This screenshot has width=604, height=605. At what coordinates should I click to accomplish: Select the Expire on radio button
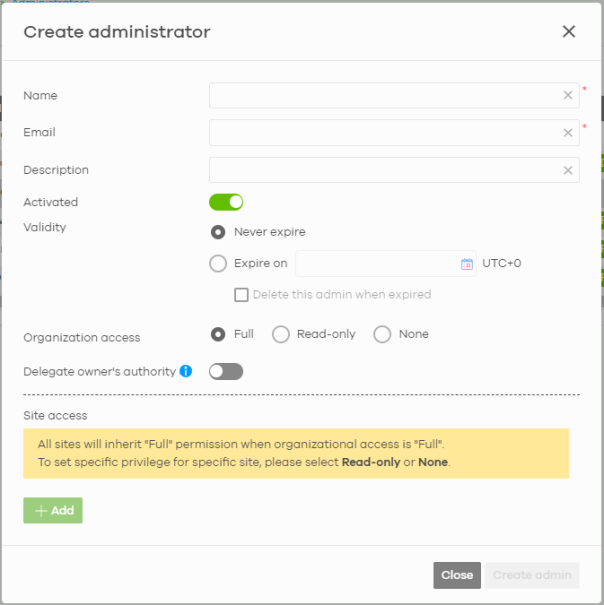(x=218, y=264)
